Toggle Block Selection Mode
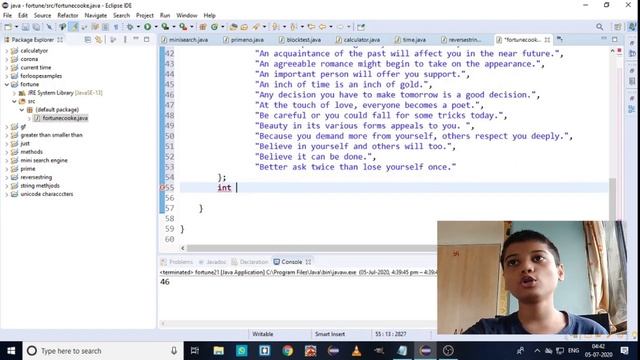This screenshot has width=640, height=360. tap(105, 27)
